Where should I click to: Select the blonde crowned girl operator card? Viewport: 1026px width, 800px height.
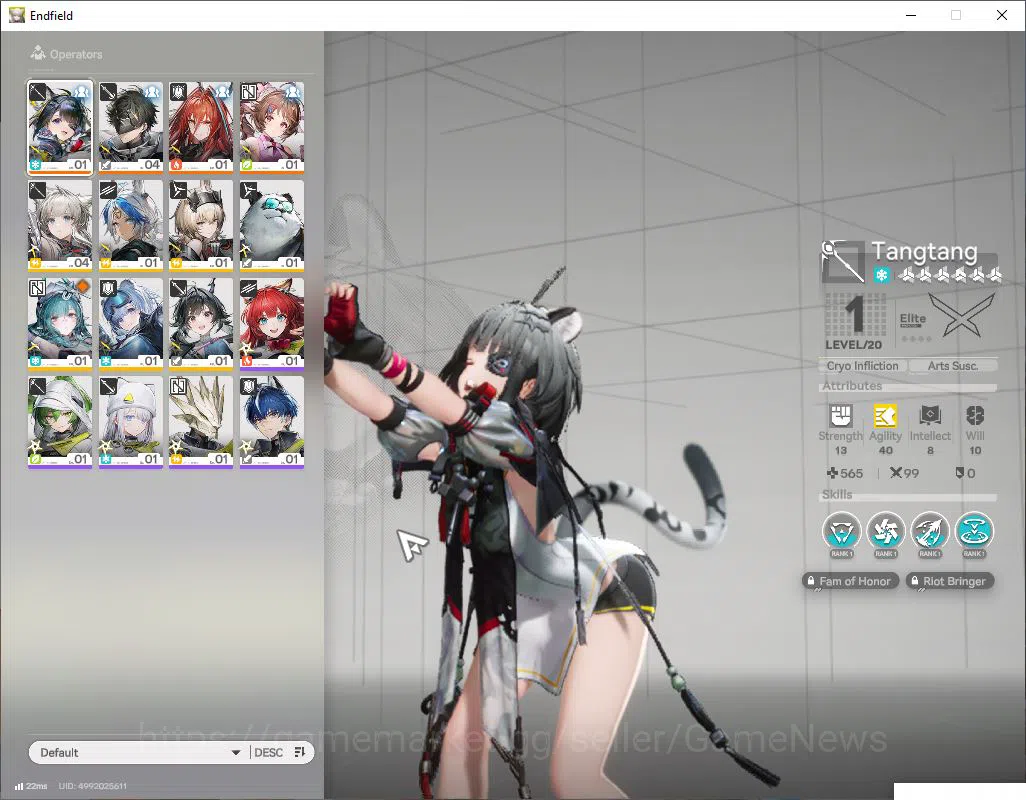[x=201, y=226]
